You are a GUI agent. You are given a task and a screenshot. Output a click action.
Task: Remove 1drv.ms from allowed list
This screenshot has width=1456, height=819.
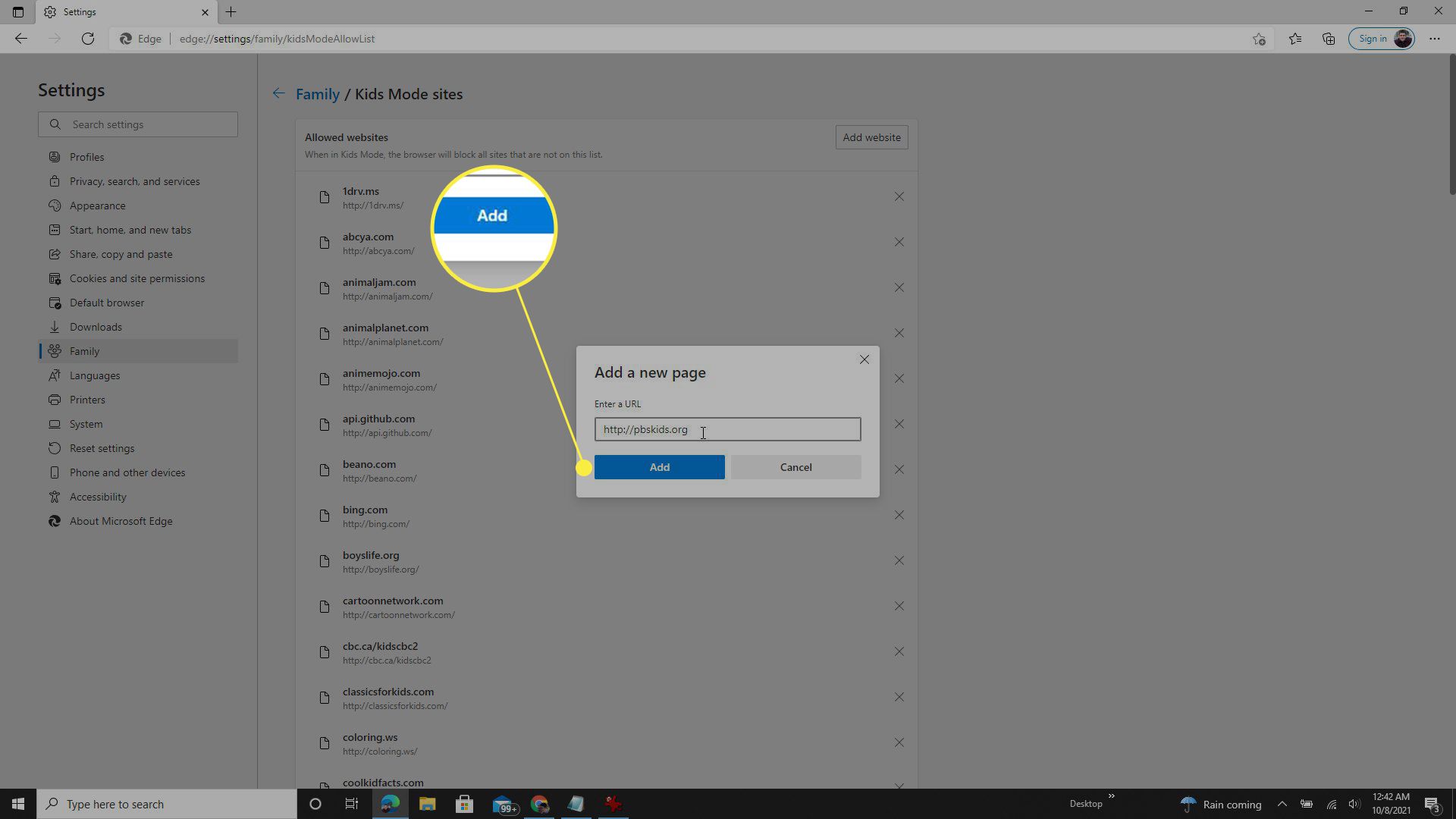pos(899,196)
